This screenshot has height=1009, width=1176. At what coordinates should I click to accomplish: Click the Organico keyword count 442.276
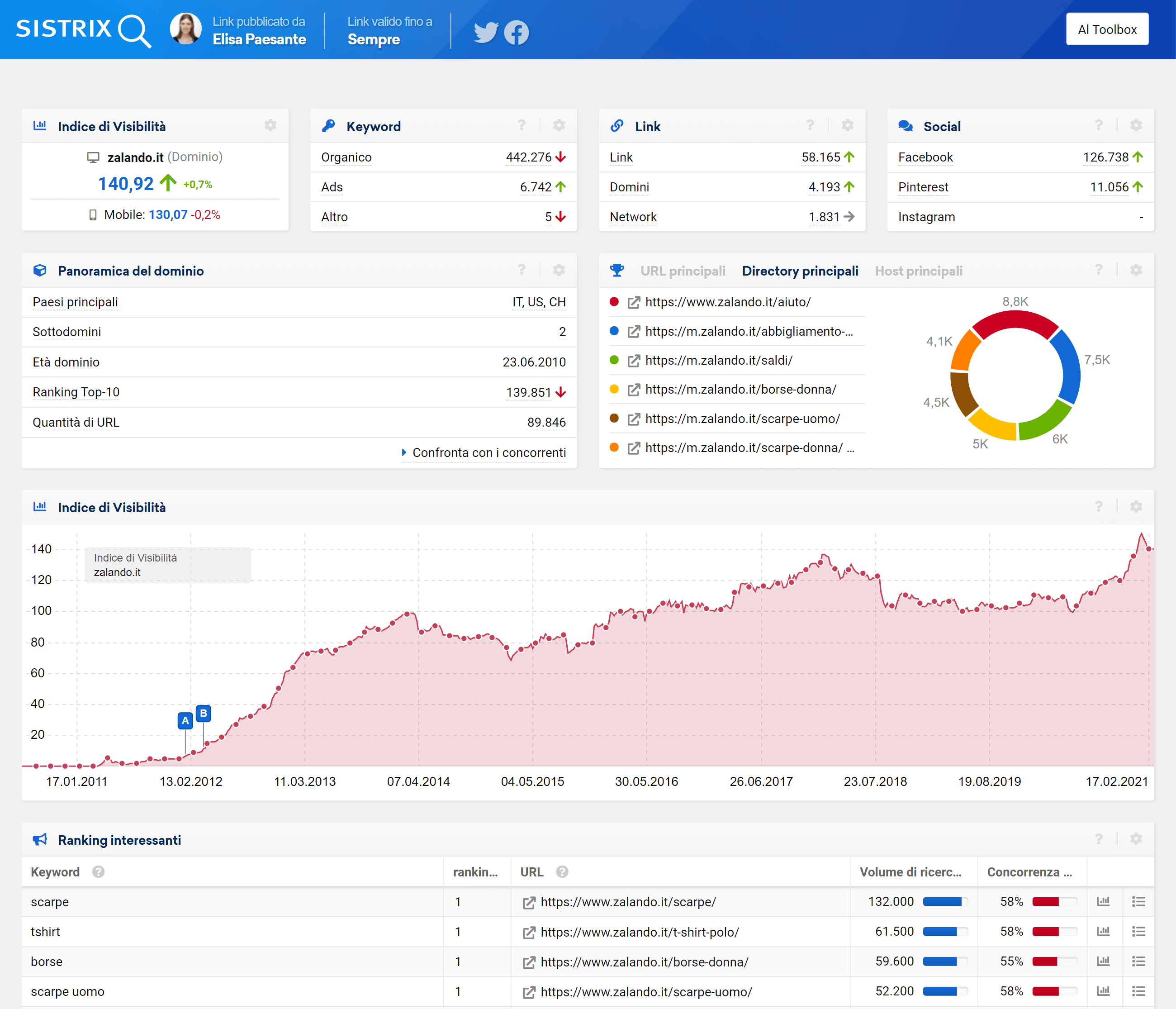tap(528, 157)
